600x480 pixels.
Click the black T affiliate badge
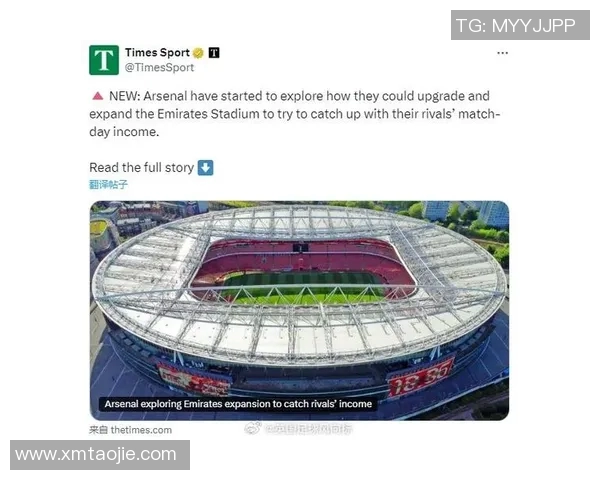click(x=214, y=53)
